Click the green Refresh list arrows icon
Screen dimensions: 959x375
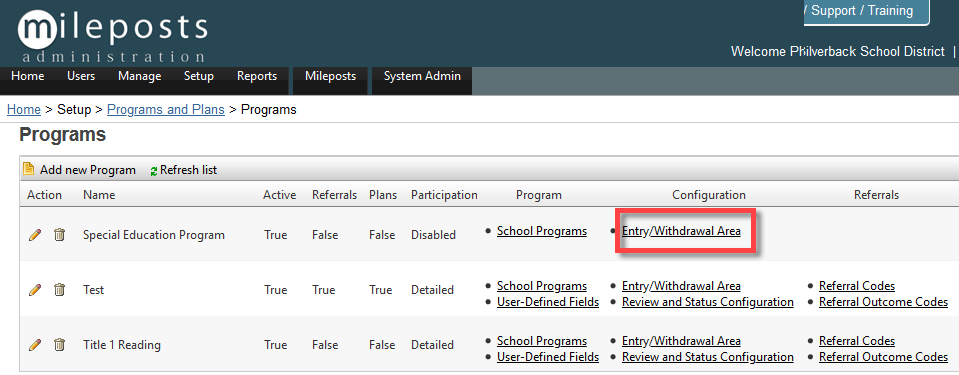click(x=154, y=171)
